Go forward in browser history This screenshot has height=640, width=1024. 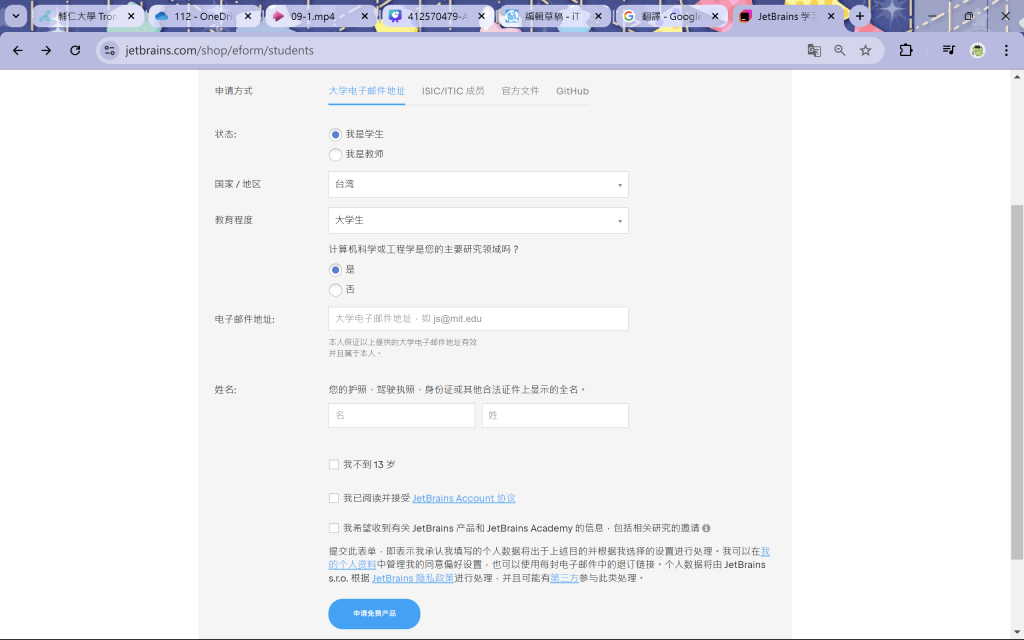[x=46, y=50]
